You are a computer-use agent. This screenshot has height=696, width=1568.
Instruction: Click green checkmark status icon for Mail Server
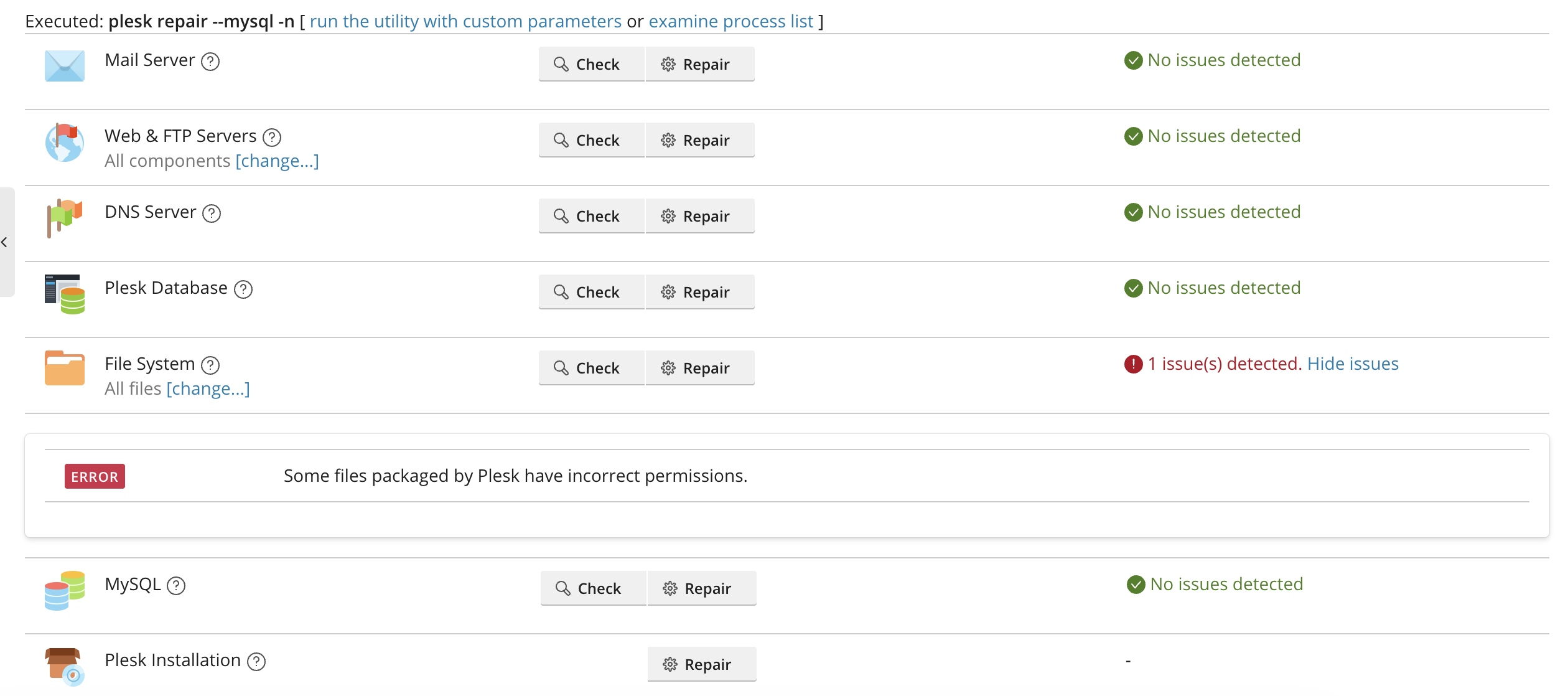(1134, 60)
